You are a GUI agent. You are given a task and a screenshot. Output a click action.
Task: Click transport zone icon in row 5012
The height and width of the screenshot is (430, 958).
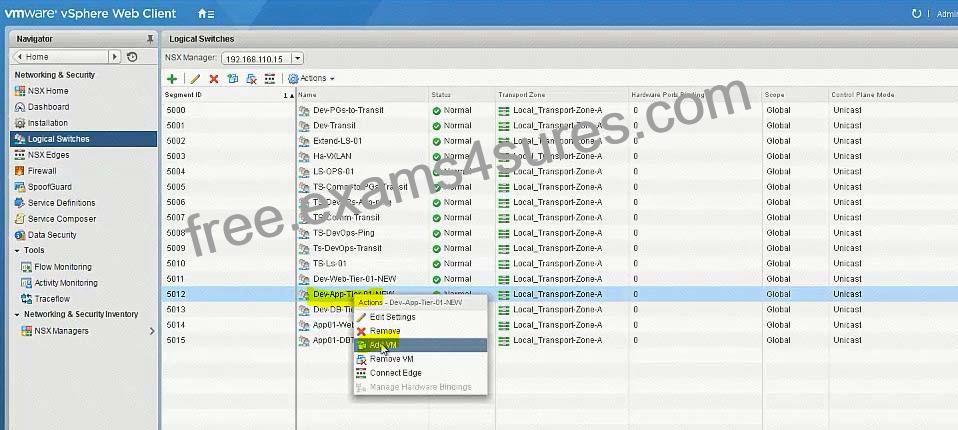tap(504, 294)
